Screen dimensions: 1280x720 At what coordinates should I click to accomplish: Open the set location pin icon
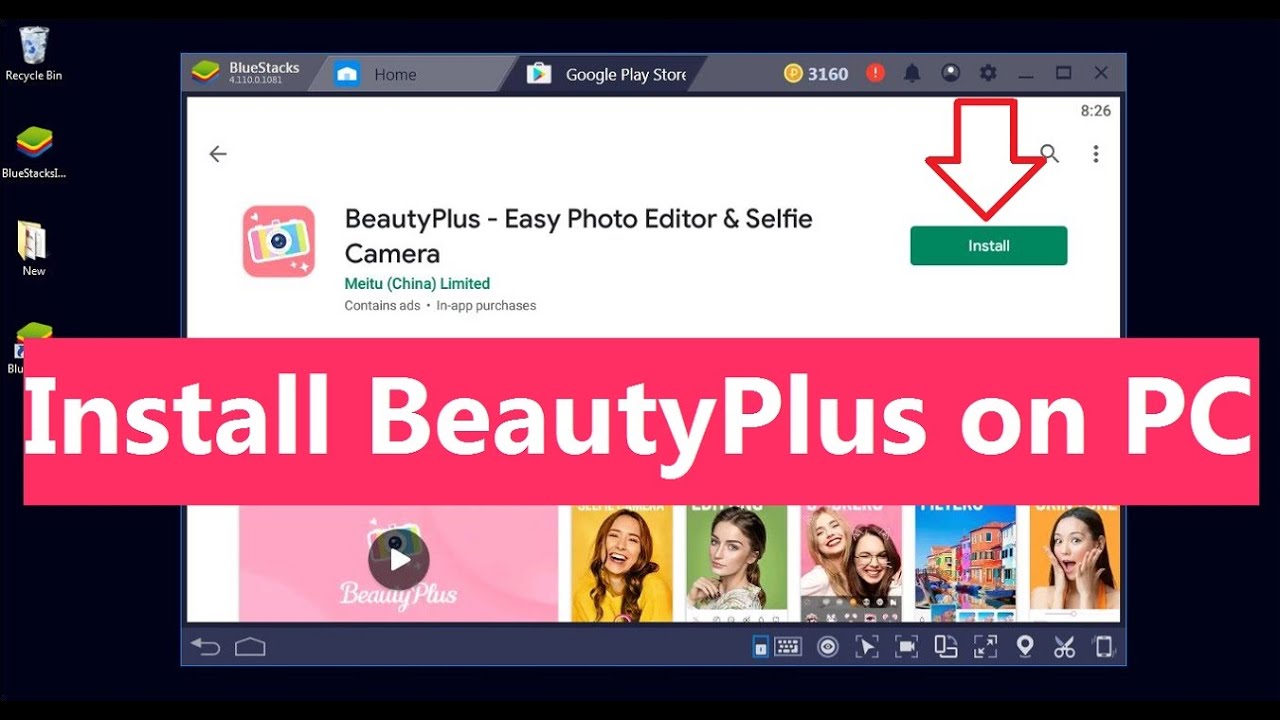(x=1024, y=647)
